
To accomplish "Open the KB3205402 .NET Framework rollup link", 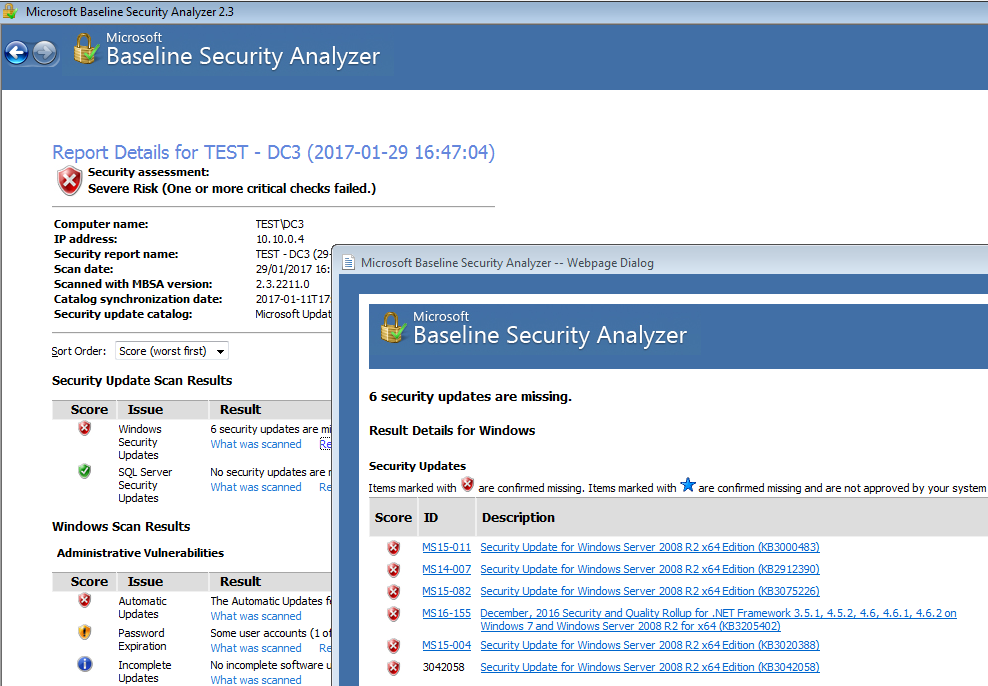I will pyautogui.click(x=718, y=620).
